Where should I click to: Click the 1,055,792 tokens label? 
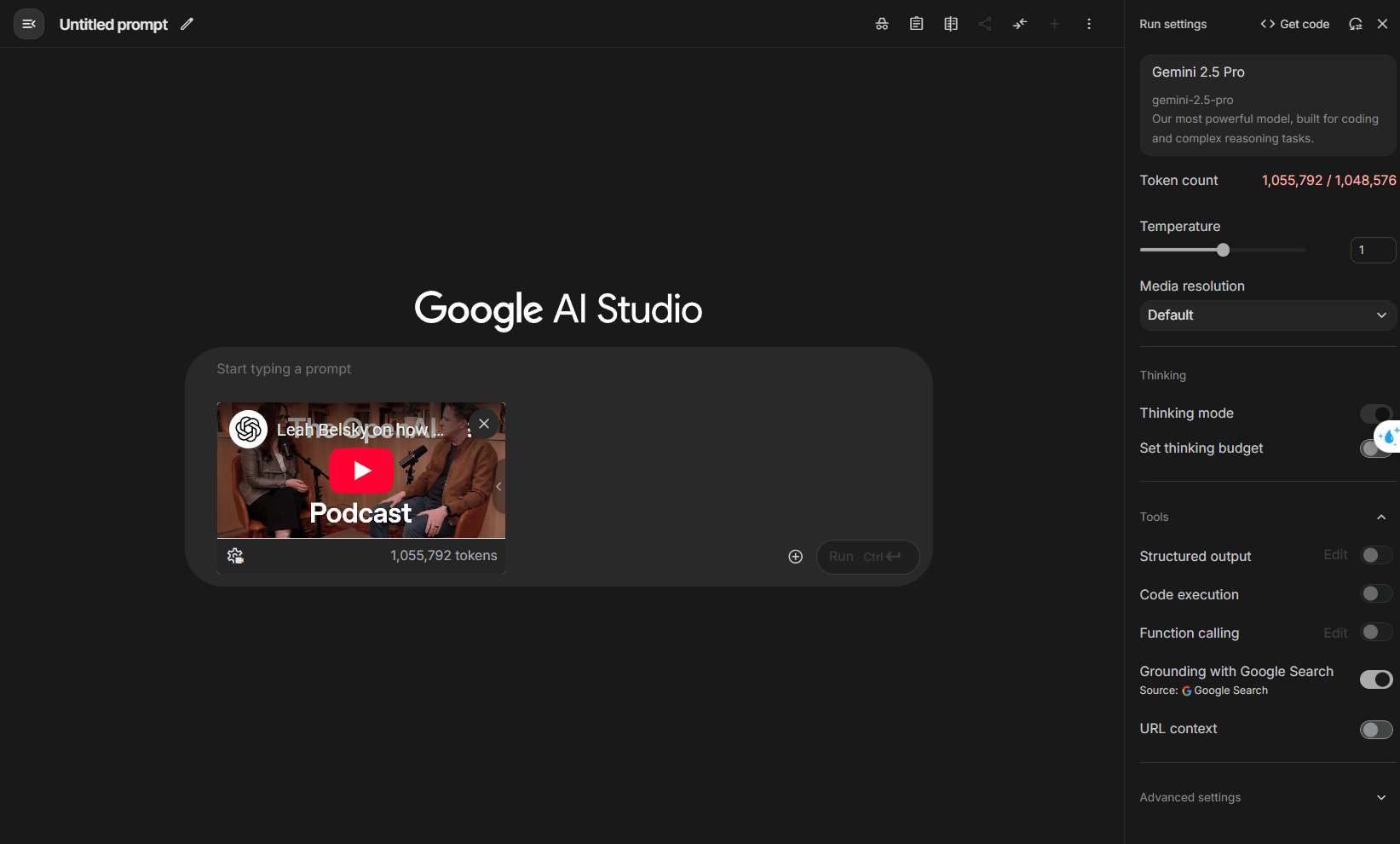[x=443, y=556]
